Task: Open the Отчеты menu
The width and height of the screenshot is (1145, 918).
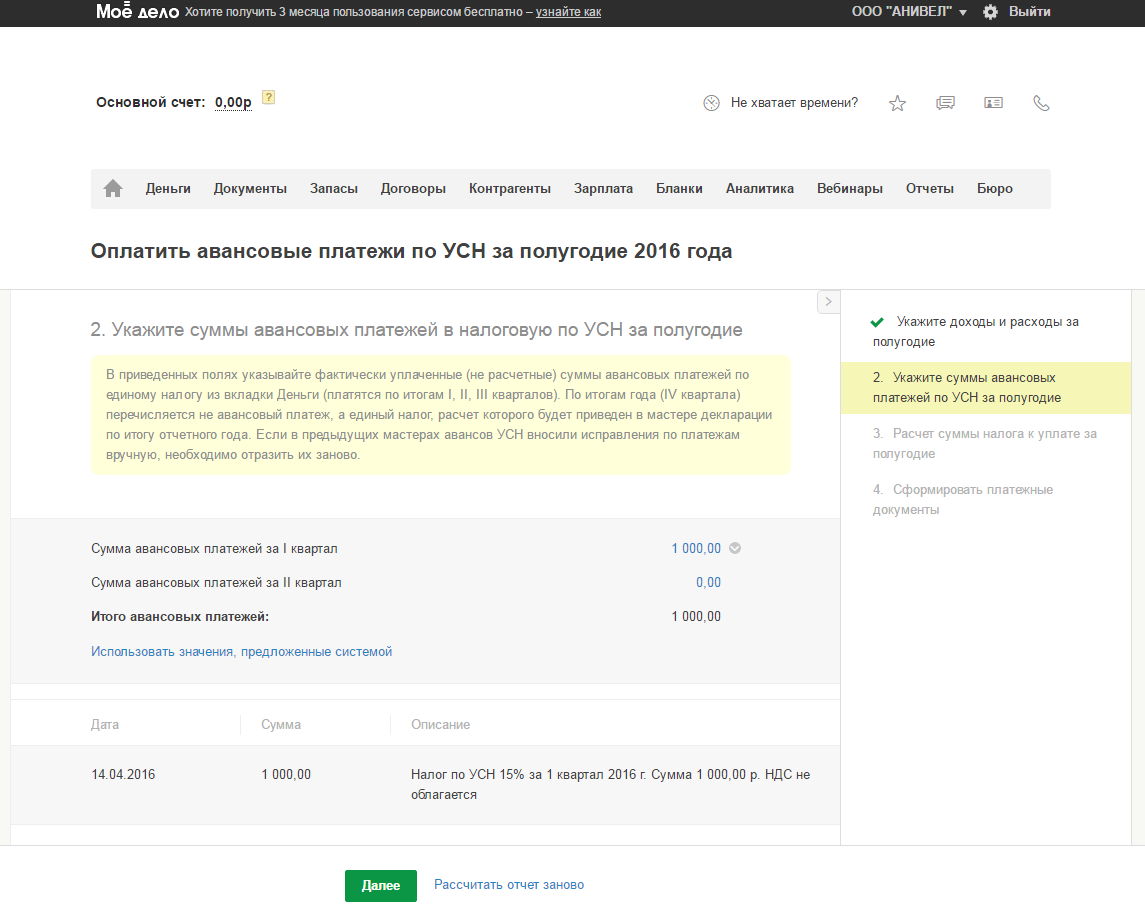Action: coord(929,188)
